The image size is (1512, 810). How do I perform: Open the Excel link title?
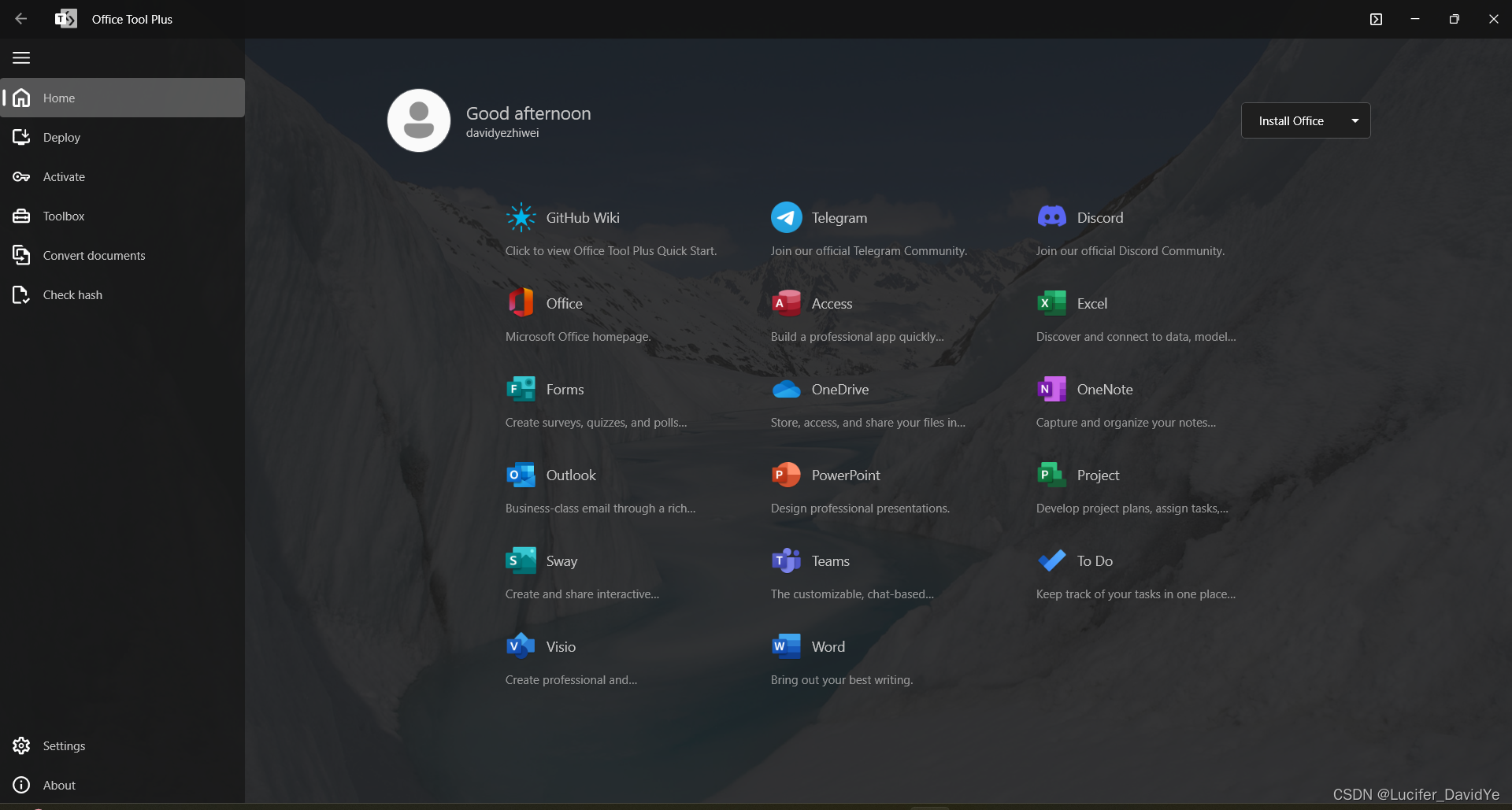click(1091, 303)
